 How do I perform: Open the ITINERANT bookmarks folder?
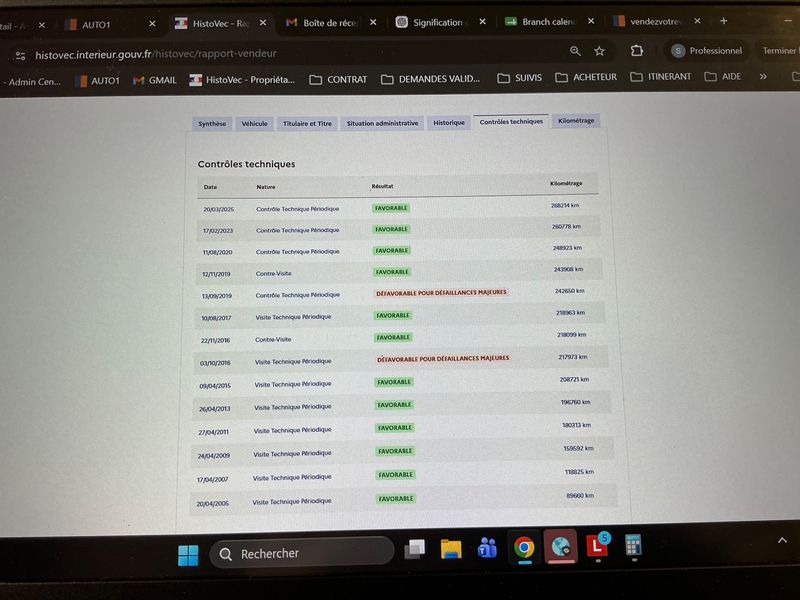pos(661,77)
